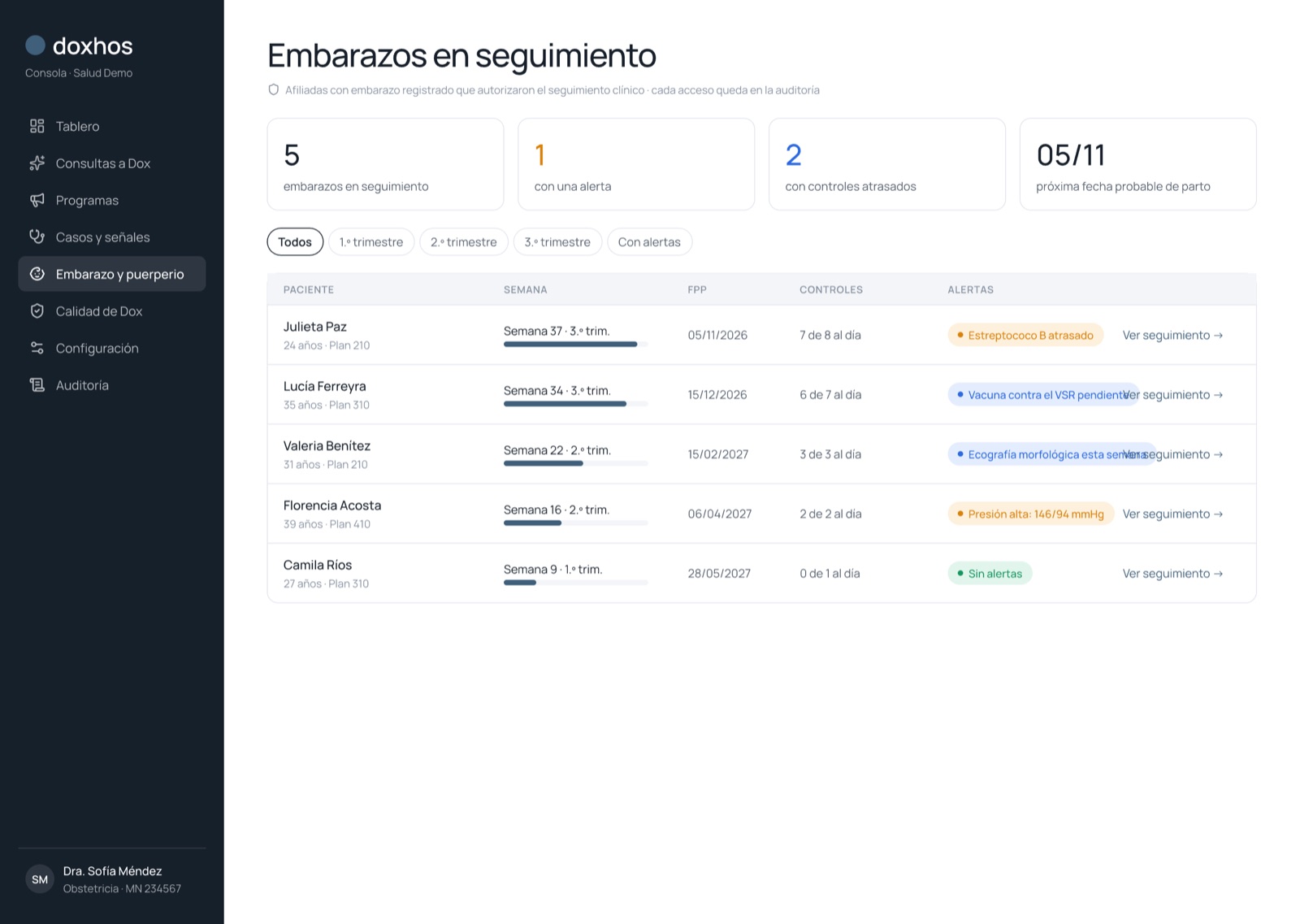The width and height of the screenshot is (1300, 924).
Task: Open Ver seguimiento for Florencia Acosta
Action: (1172, 514)
